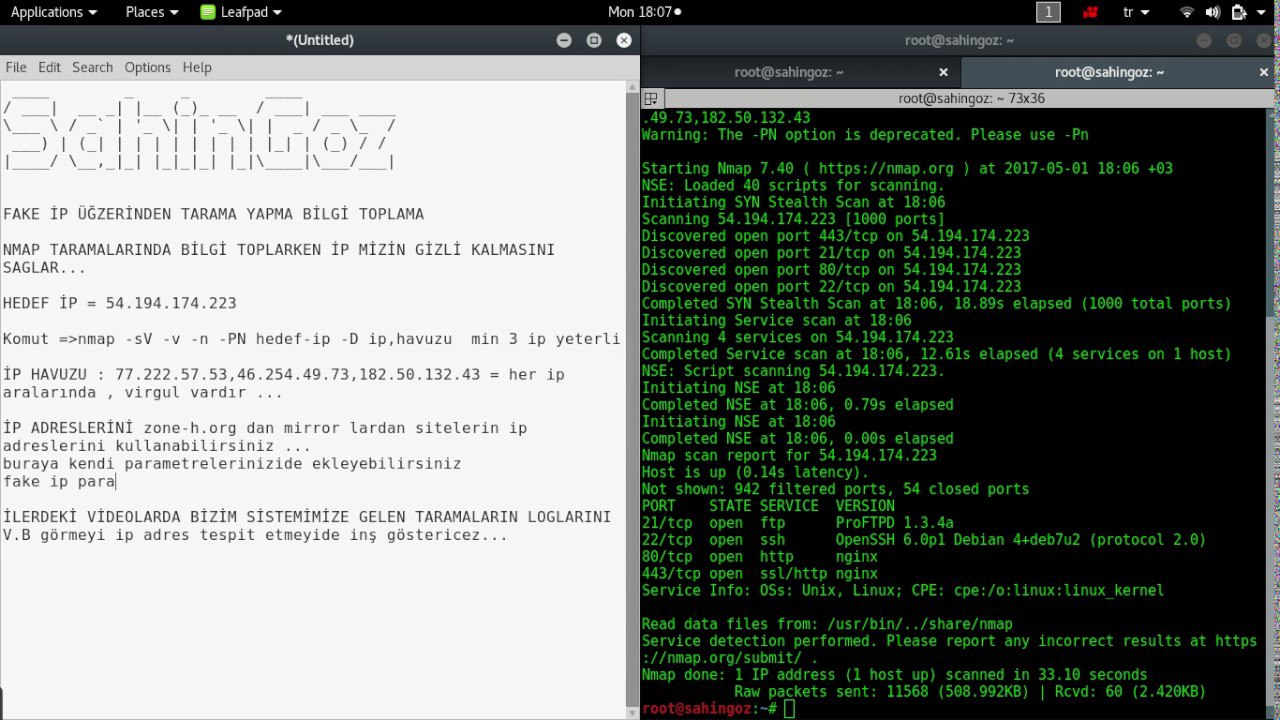The height and width of the screenshot is (720, 1280).
Task: Open Leafpad Help menu
Action: (197, 67)
